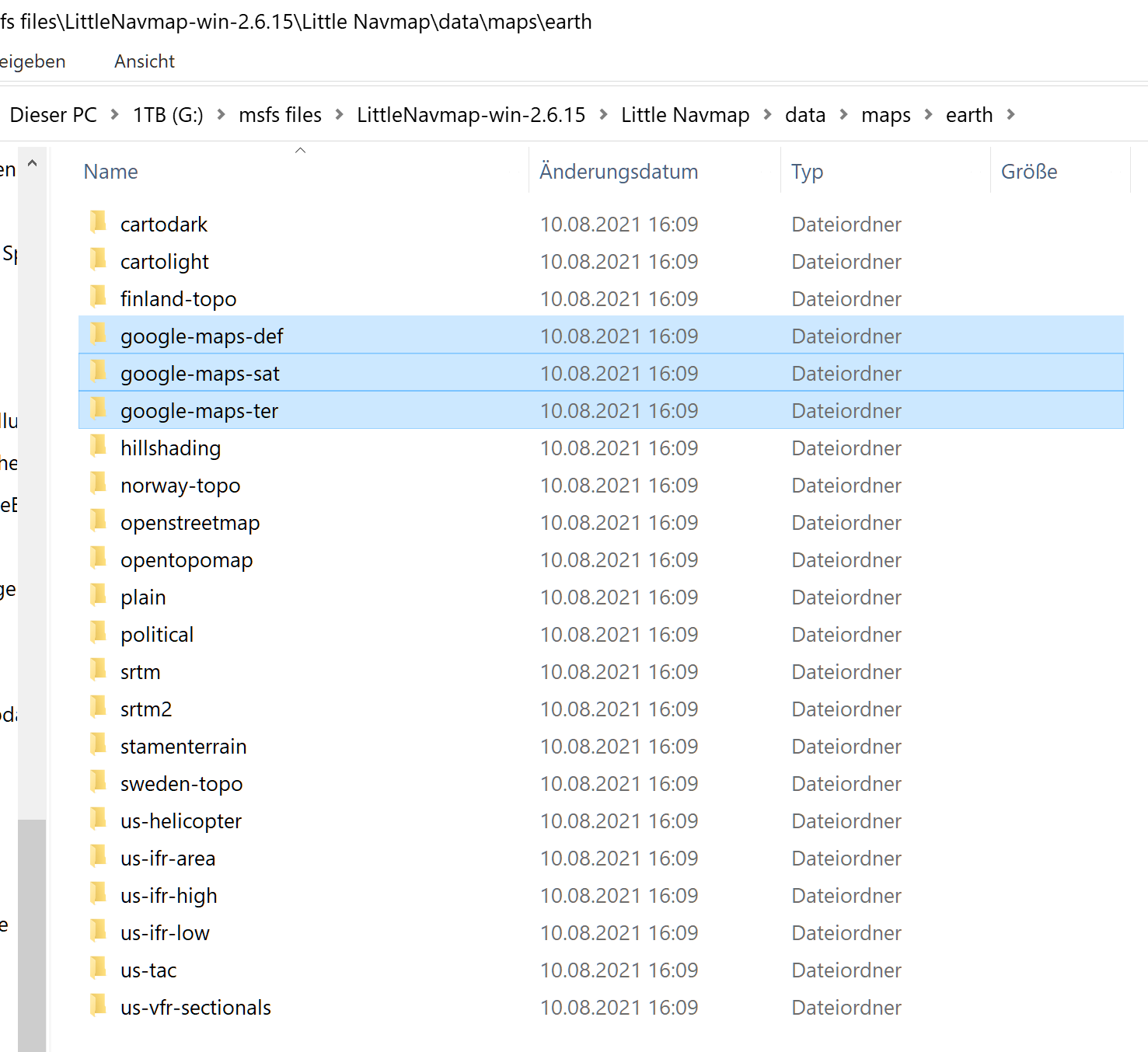
Task: Click the us-vfr-sectionals folder icon
Action: pyautogui.click(x=98, y=1005)
